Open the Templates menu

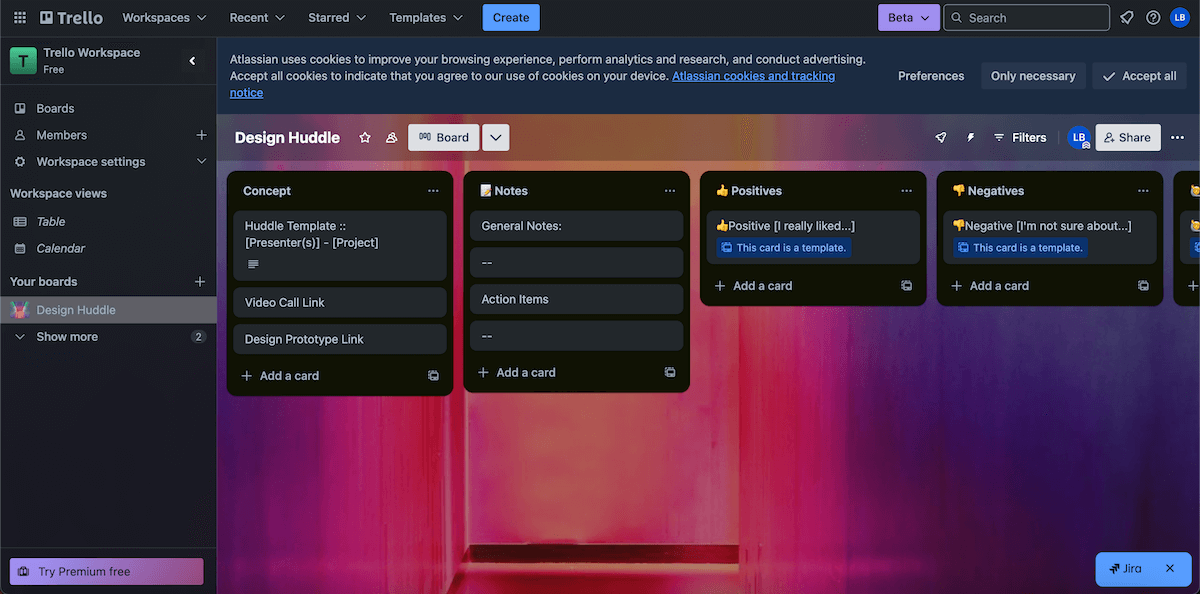pos(426,17)
